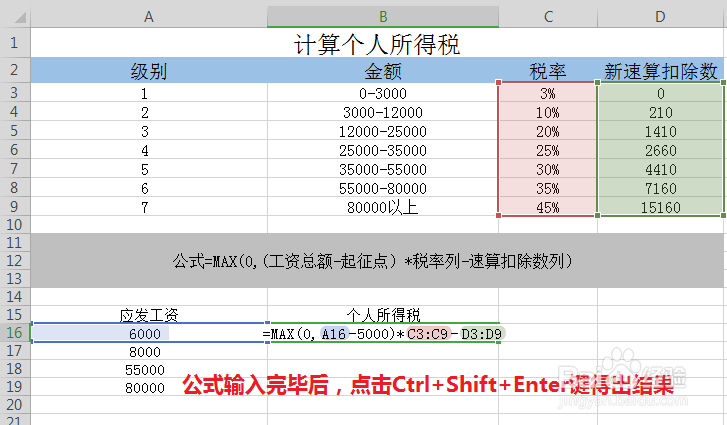Select column D header
The image size is (727, 425).
pos(660,17)
